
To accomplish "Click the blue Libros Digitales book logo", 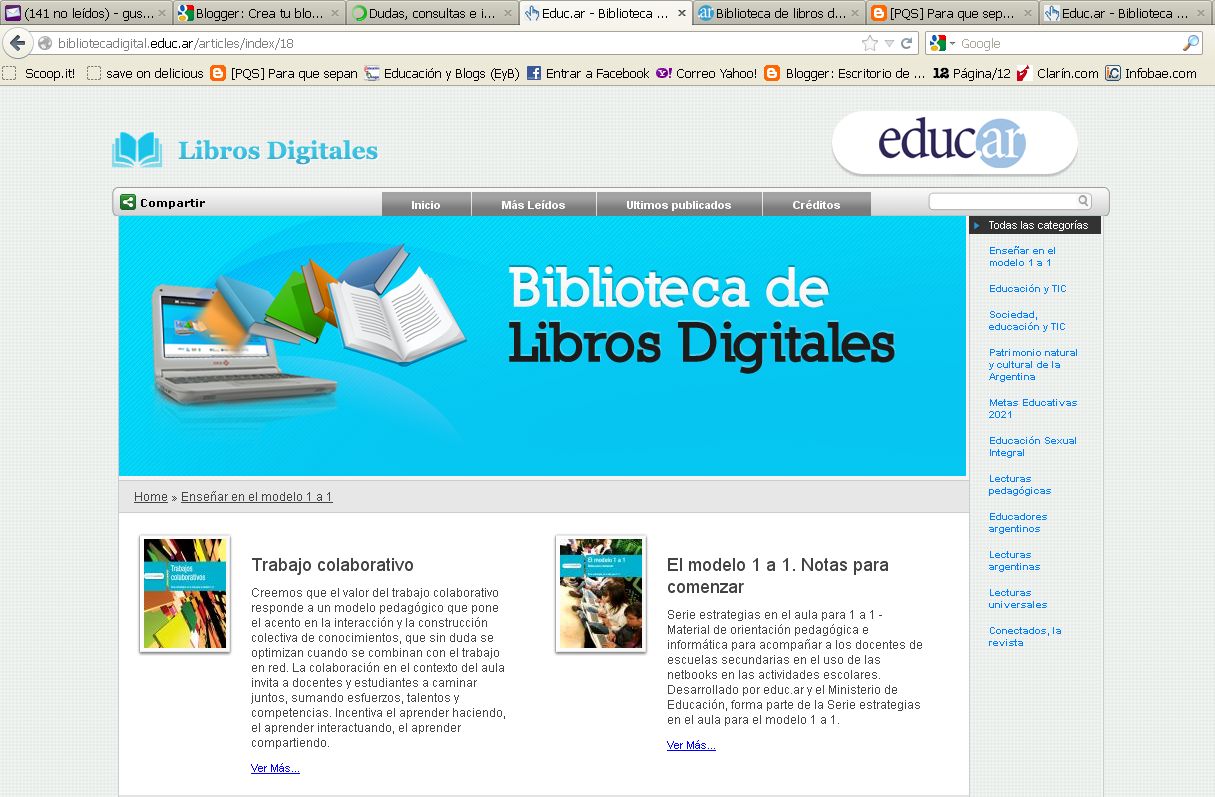I will 139,148.
